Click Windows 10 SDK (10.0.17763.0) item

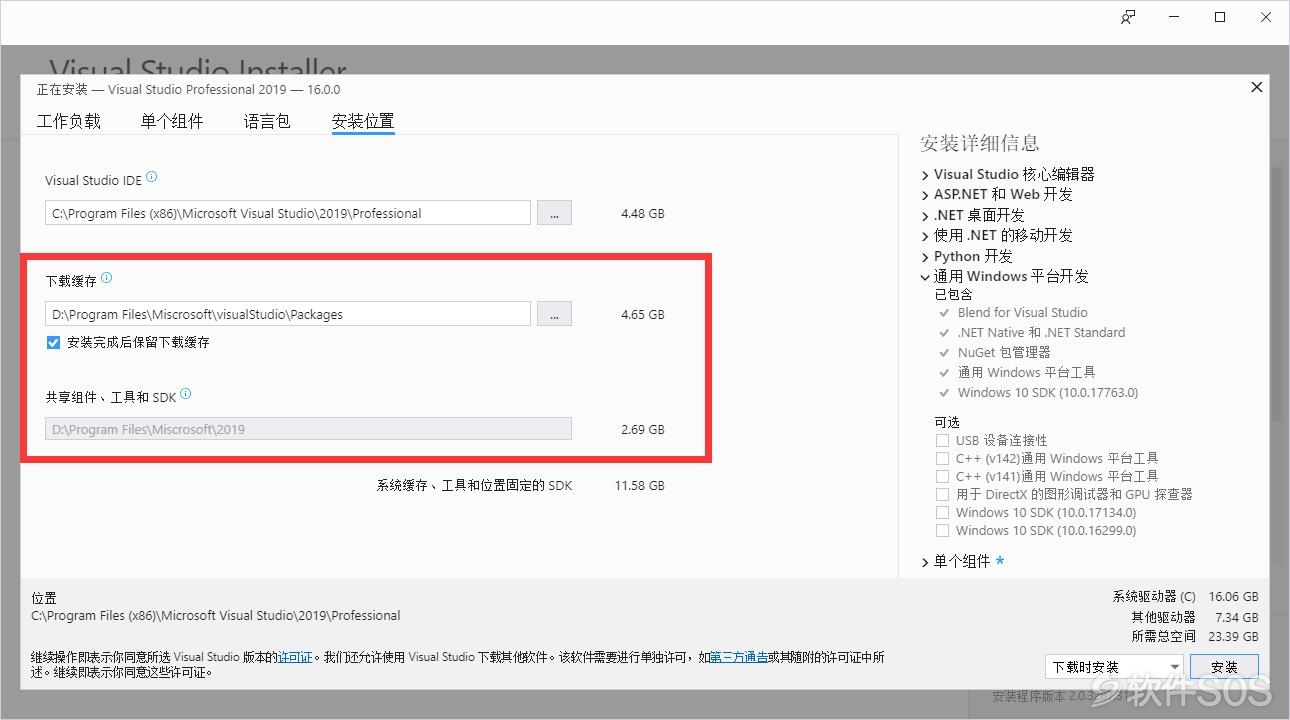[1048, 392]
